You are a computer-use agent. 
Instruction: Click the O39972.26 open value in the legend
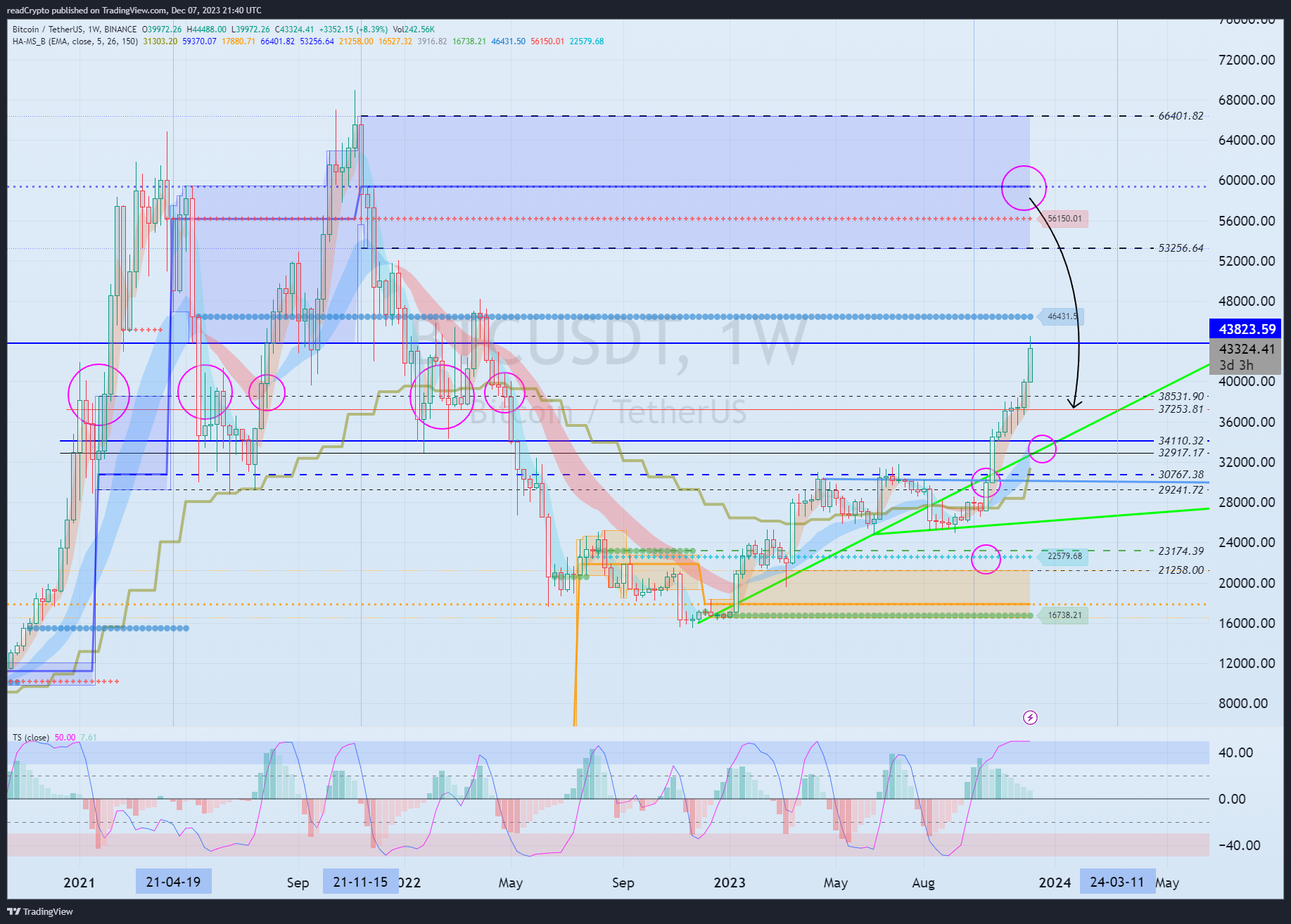click(x=162, y=30)
